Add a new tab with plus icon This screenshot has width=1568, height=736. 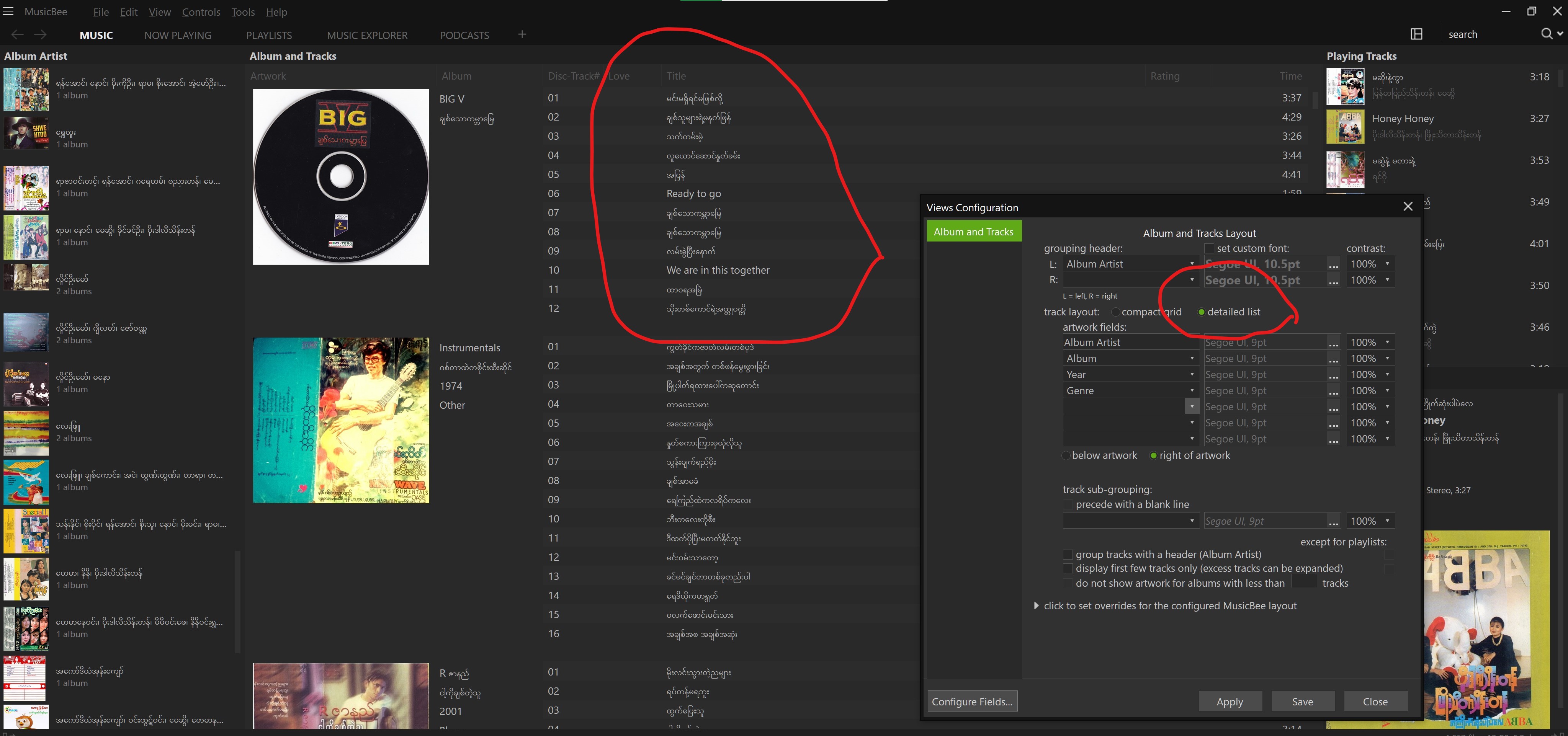click(x=522, y=35)
